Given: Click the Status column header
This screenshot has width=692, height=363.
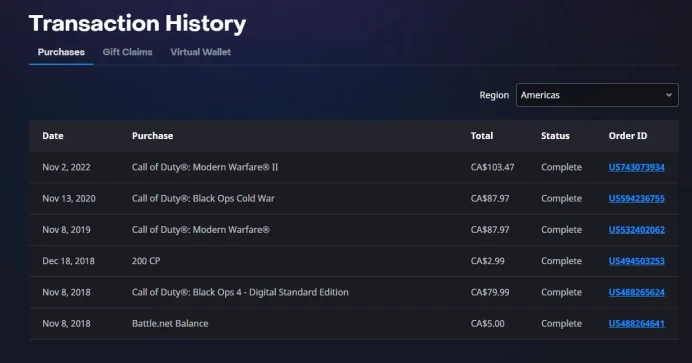Looking at the screenshot, I should [x=555, y=136].
